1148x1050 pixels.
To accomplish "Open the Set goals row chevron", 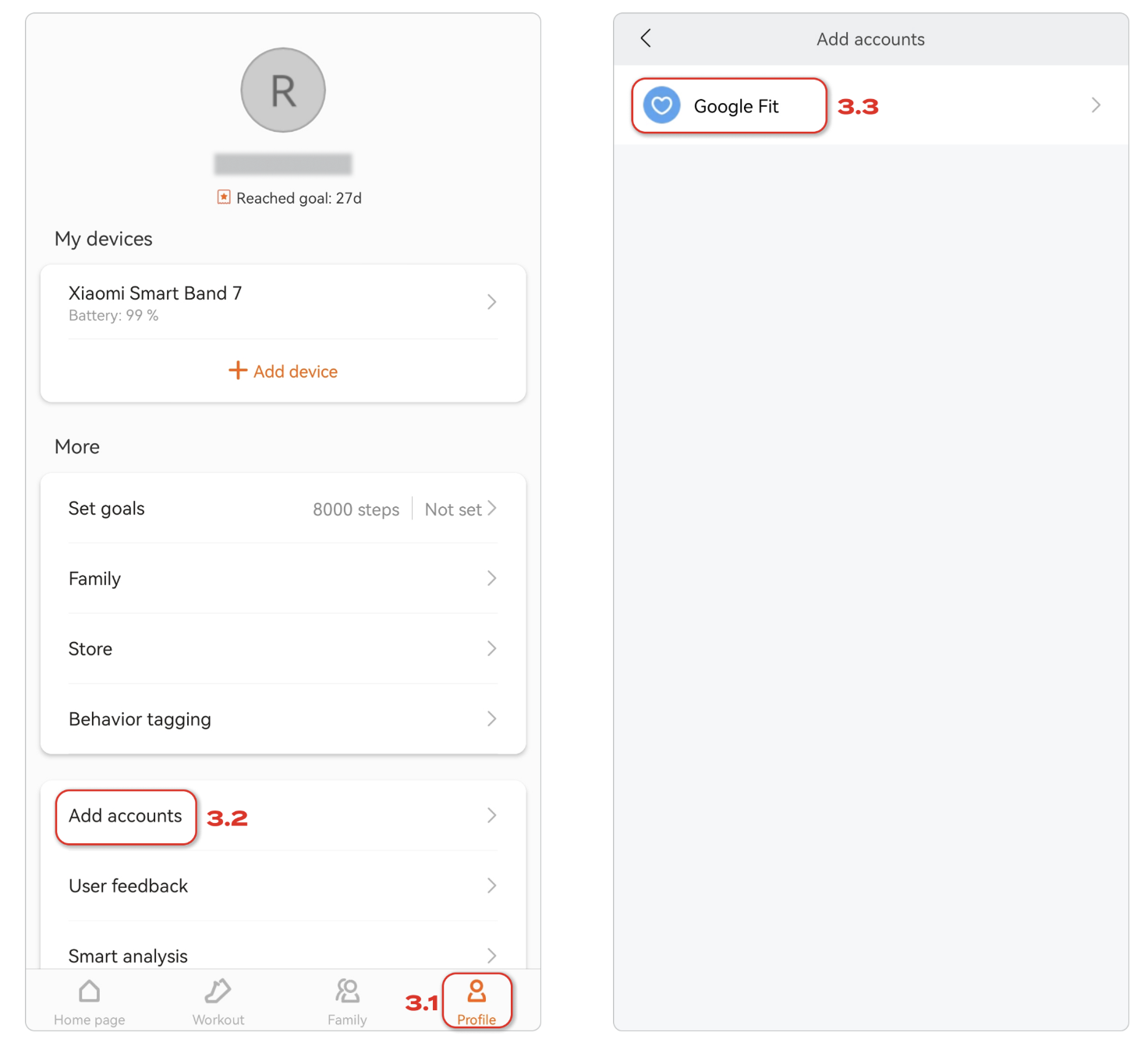I will pos(492,509).
